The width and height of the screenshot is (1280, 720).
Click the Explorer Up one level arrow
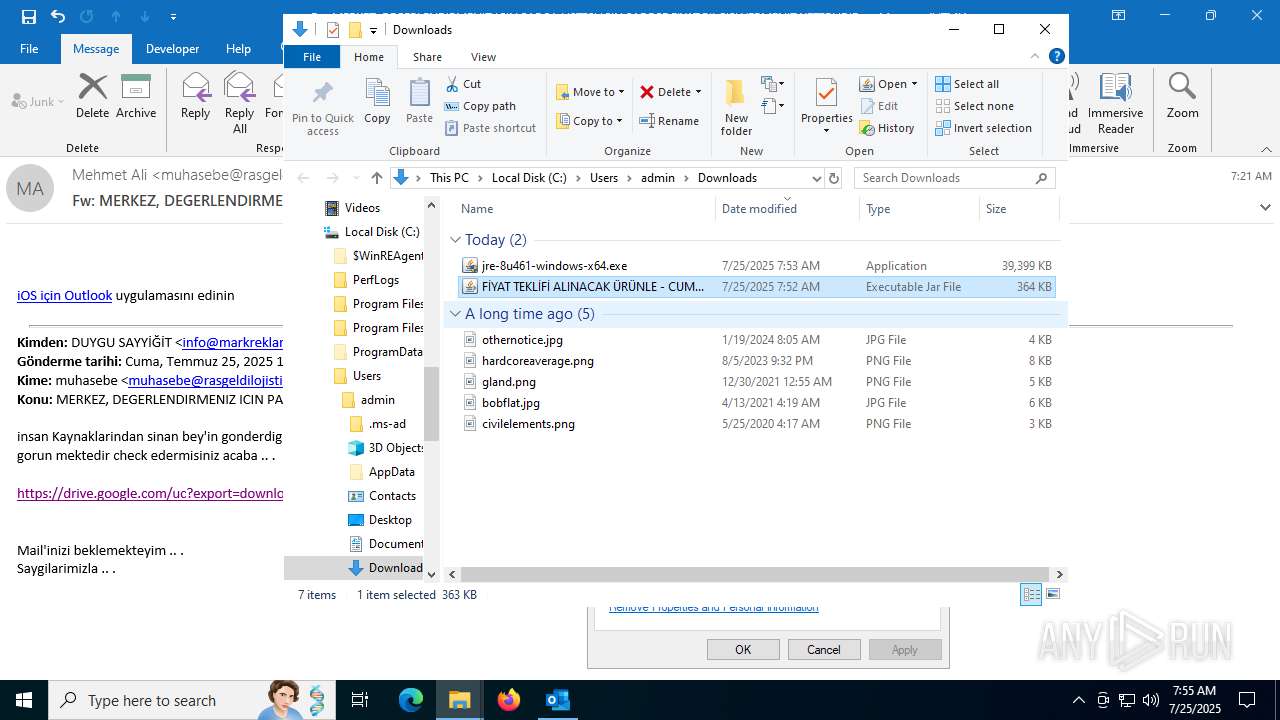[376, 178]
